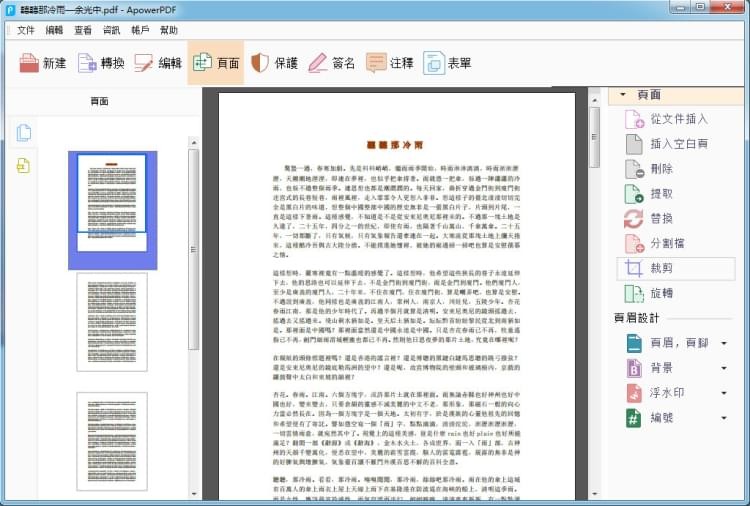Click the 提取 extract pages icon
This screenshot has height=506, width=750.
[634, 194]
